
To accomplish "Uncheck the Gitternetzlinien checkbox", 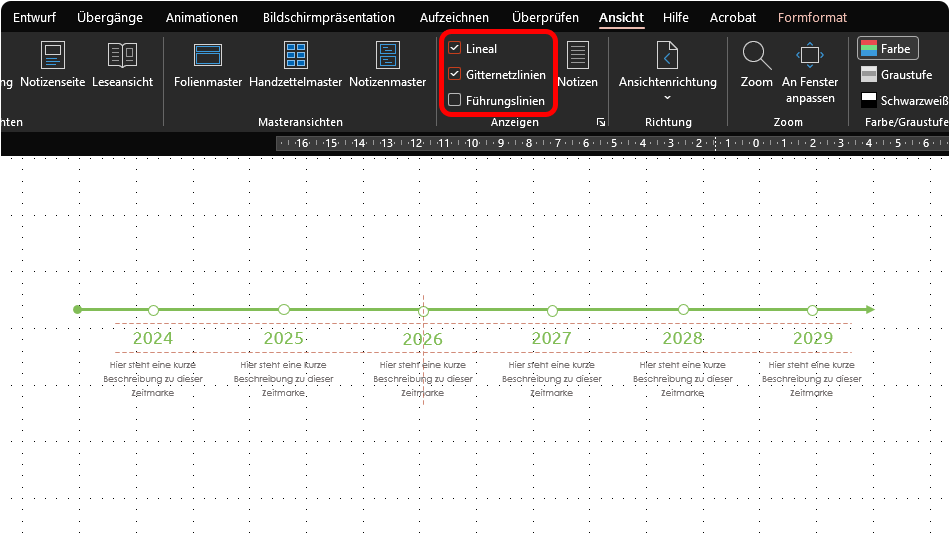I will click(x=454, y=74).
